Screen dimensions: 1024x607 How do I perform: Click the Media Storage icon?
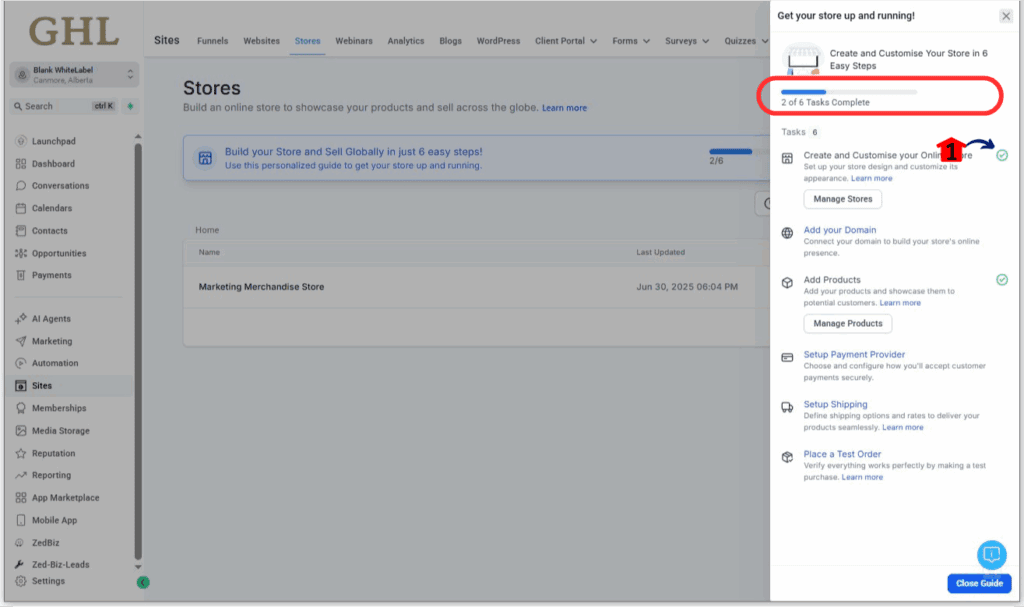coord(21,431)
